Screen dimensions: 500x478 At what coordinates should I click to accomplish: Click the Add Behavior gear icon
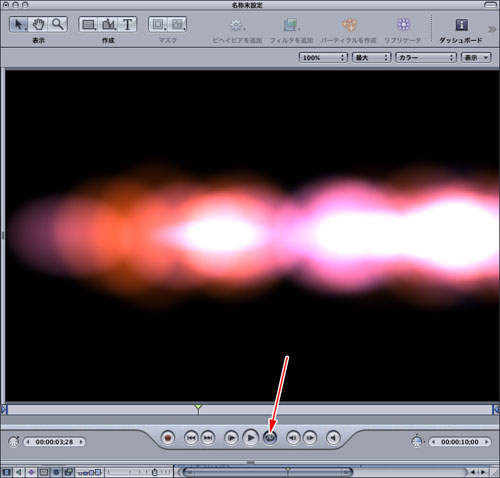tap(237, 25)
